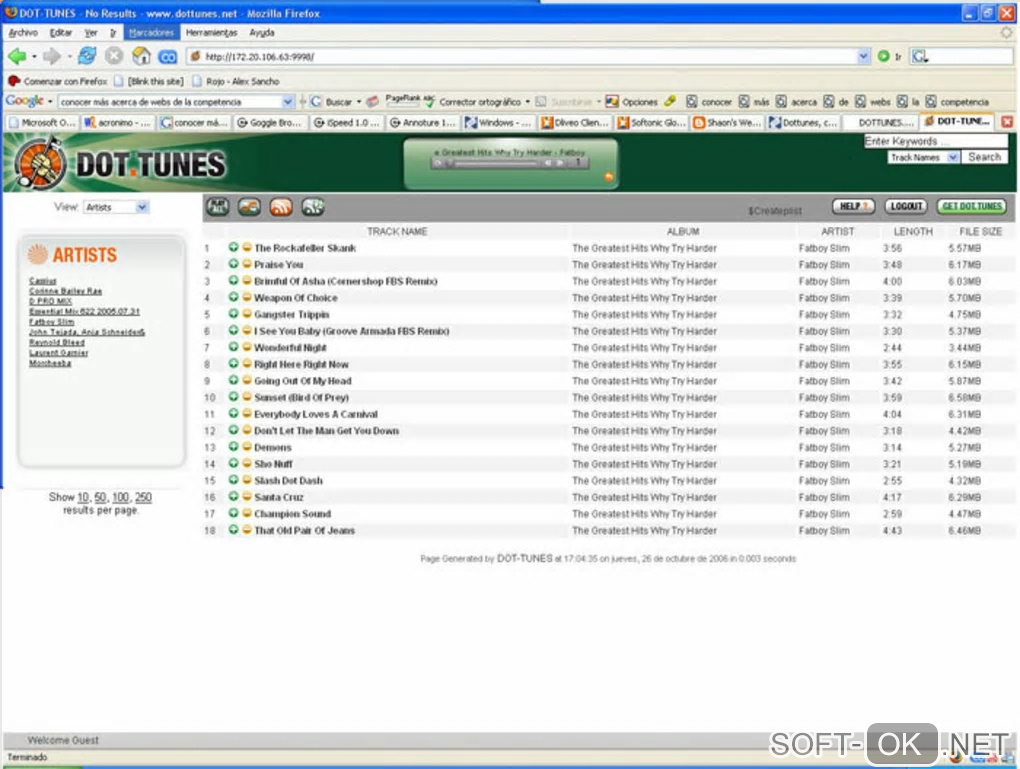This screenshot has height=769, width=1020.
Task: Close the current tab with the red X
Action: pyautogui.click(x=1007, y=122)
